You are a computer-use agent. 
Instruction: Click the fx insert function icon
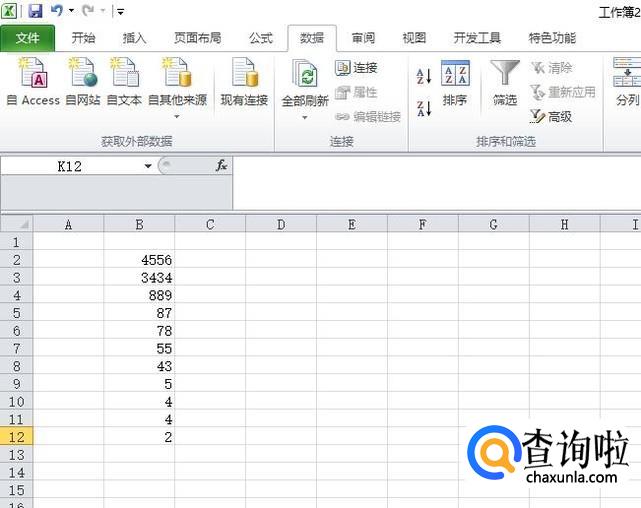click(x=221, y=166)
